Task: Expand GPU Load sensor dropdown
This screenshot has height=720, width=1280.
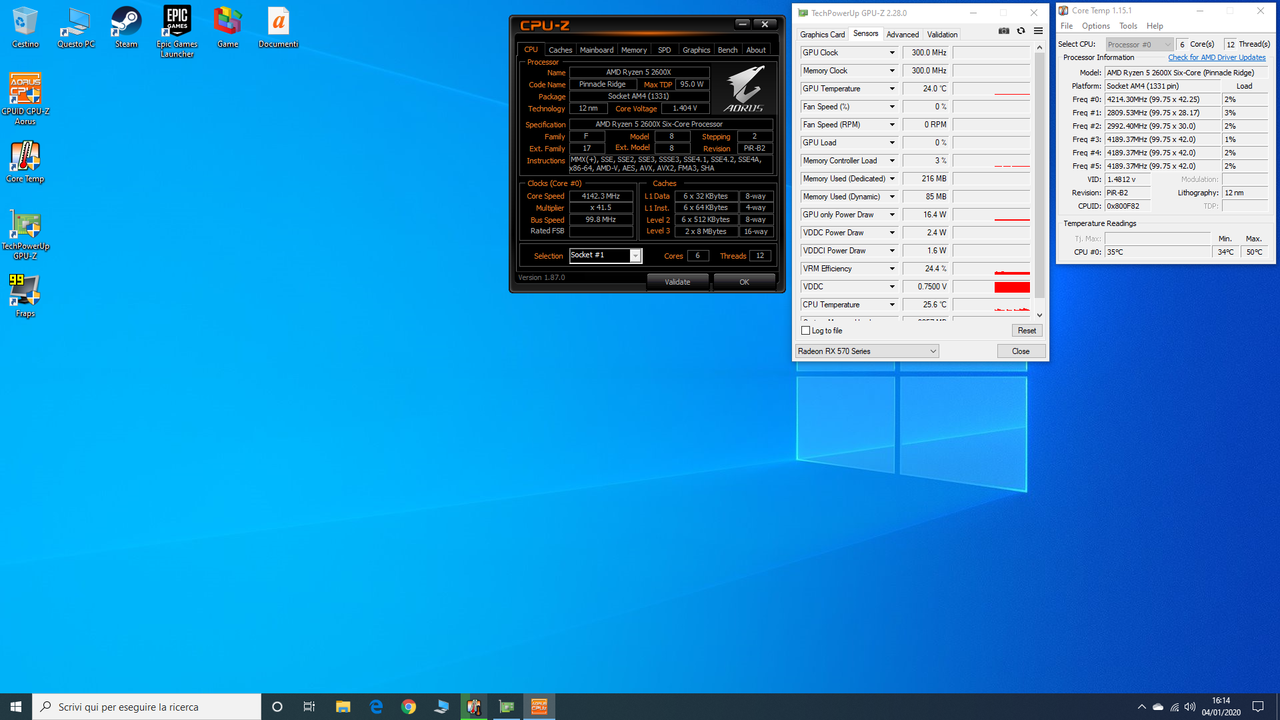Action: tap(892, 143)
